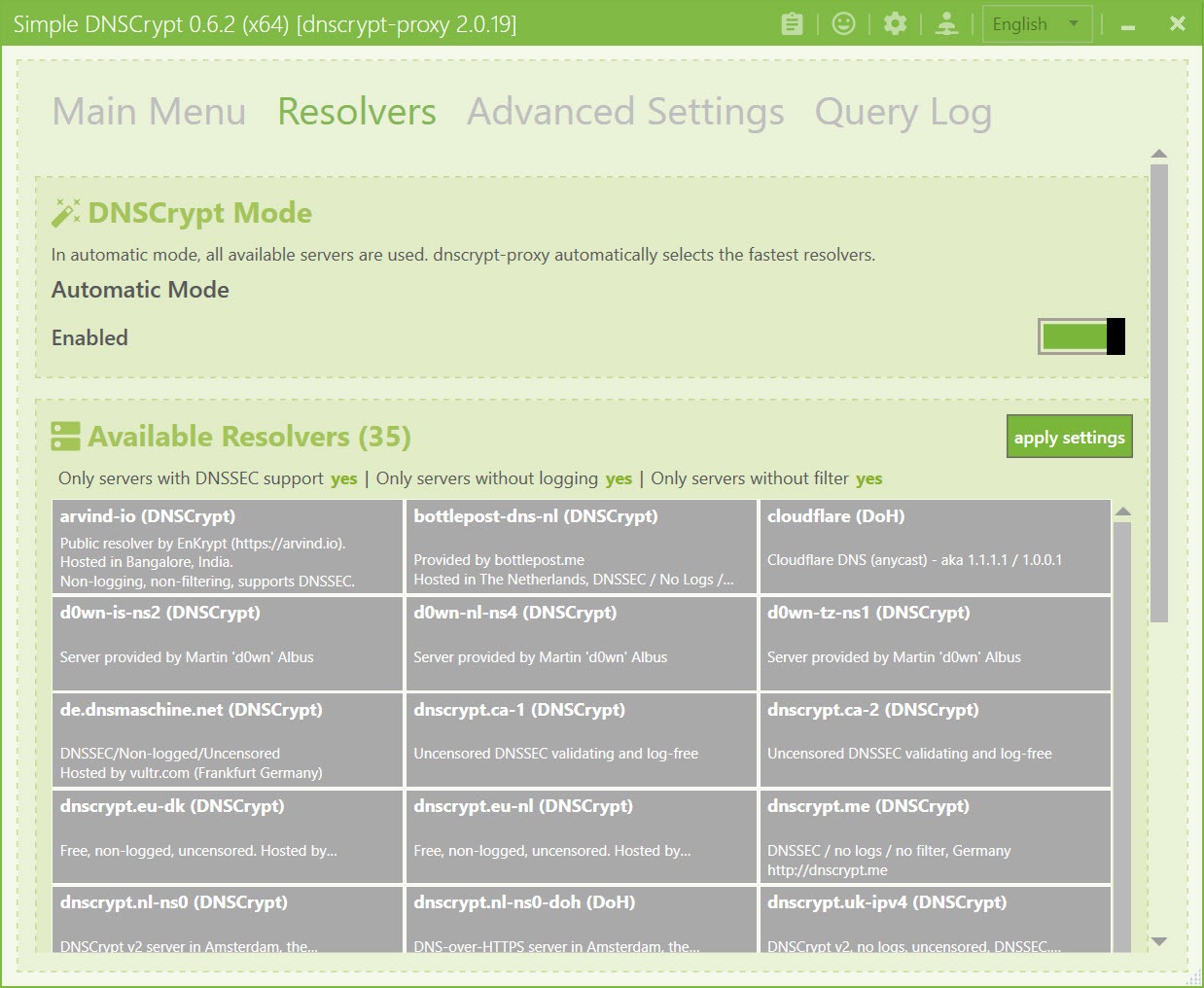Switch to the Main Menu tab
This screenshot has width=1204, height=988.
click(149, 112)
